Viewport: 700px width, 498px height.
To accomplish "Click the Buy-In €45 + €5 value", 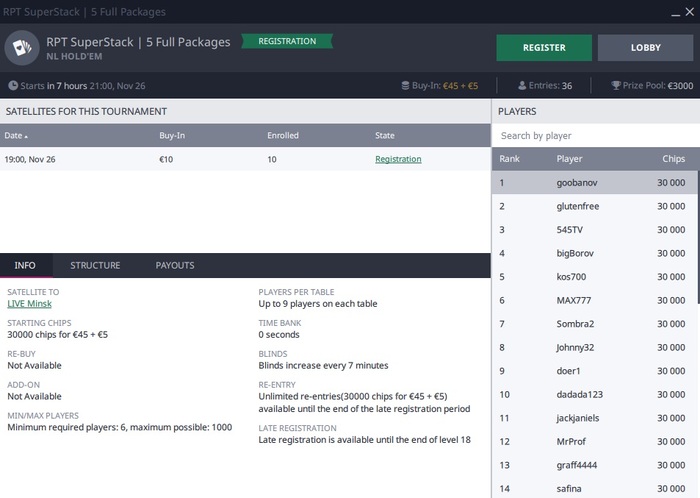I will pos(460,86).
